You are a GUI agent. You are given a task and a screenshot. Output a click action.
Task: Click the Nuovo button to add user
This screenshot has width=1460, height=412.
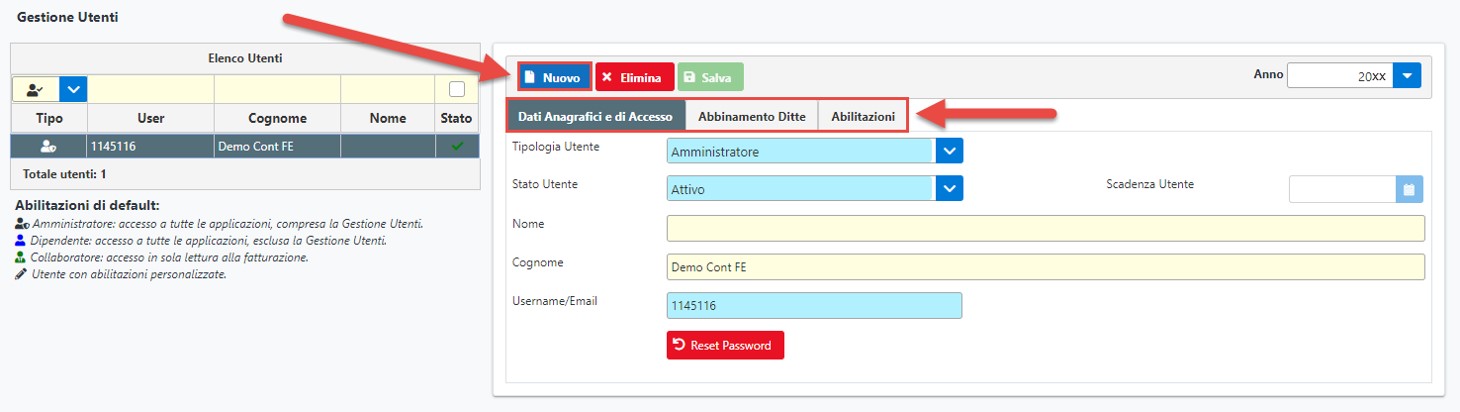click(554, 77)
